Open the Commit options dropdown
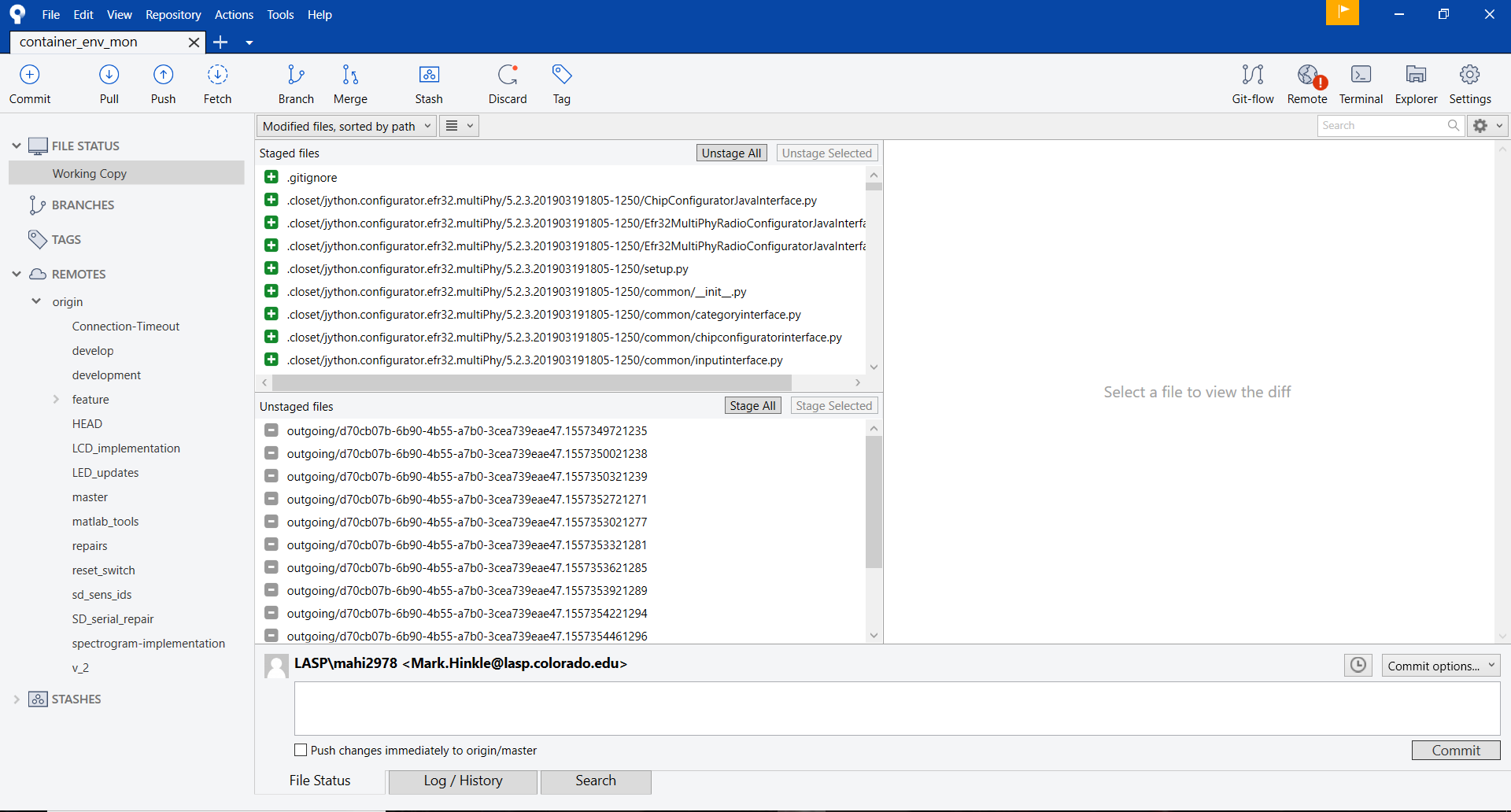 [x=1441, y=666]
